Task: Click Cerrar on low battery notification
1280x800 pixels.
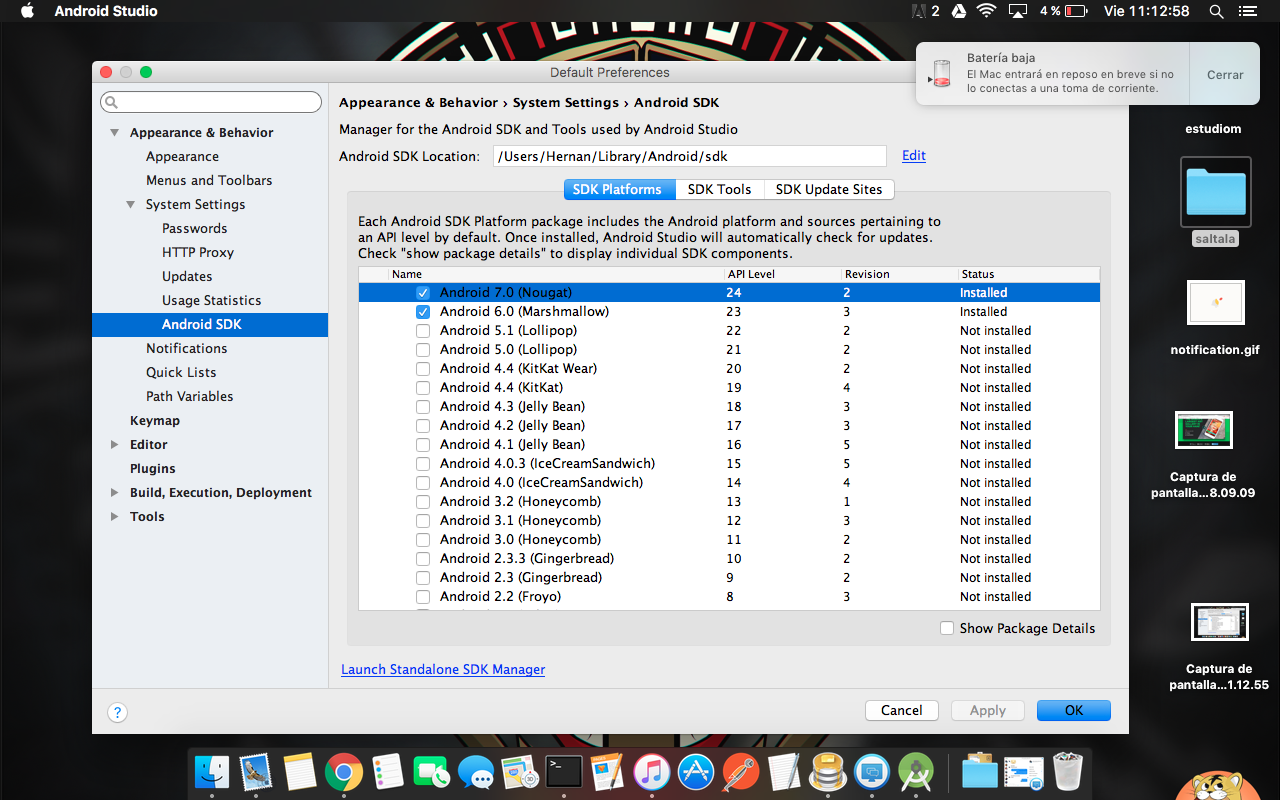Action: 1225,74
